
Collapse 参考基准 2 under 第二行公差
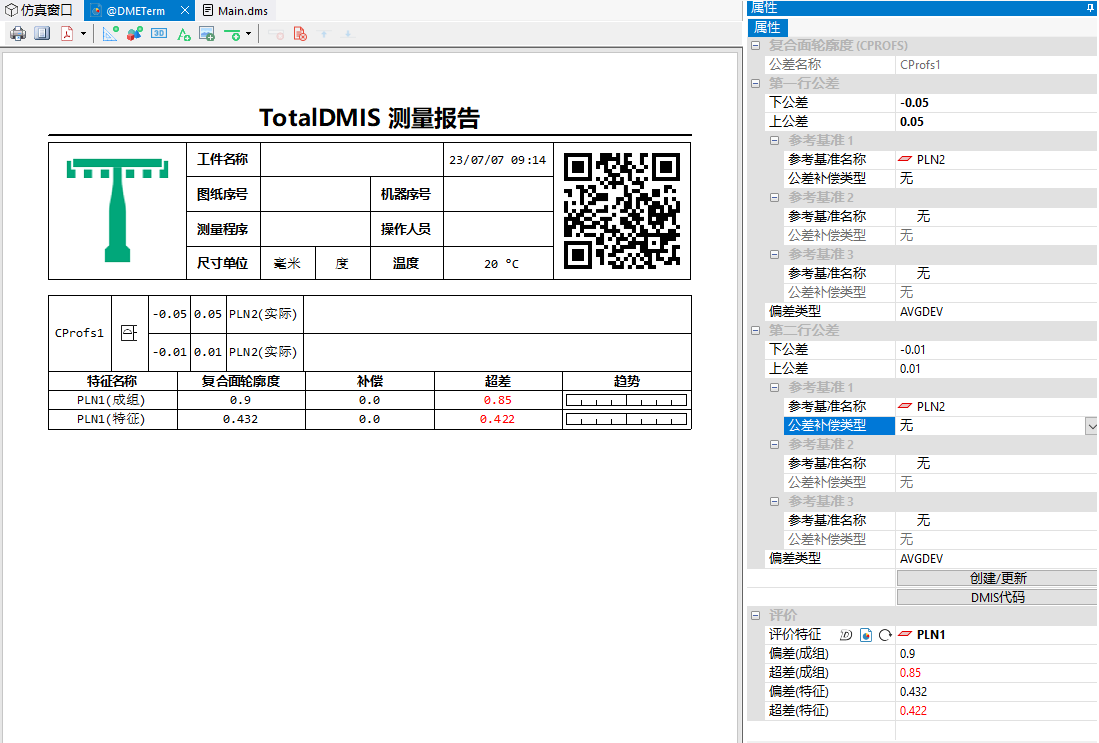pyautogui.click(x=774, y=444)
